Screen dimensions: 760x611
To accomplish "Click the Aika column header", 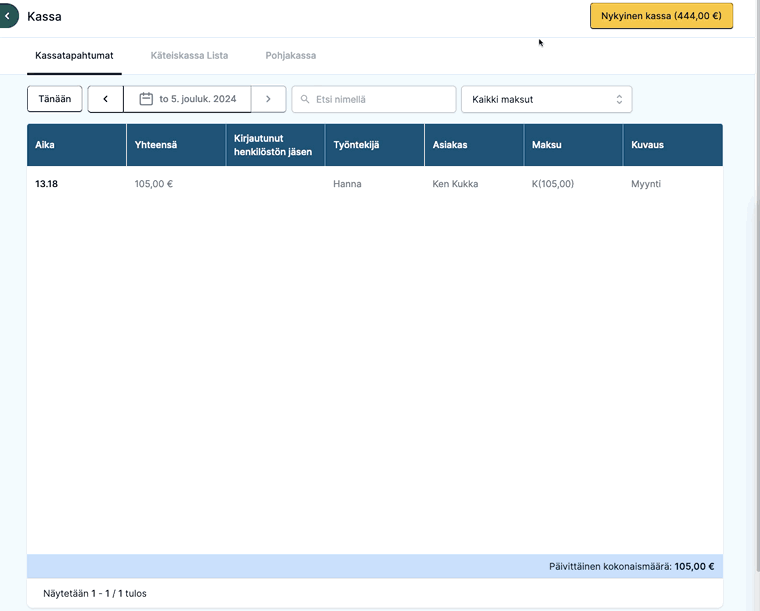I will [x=77, y=145].
